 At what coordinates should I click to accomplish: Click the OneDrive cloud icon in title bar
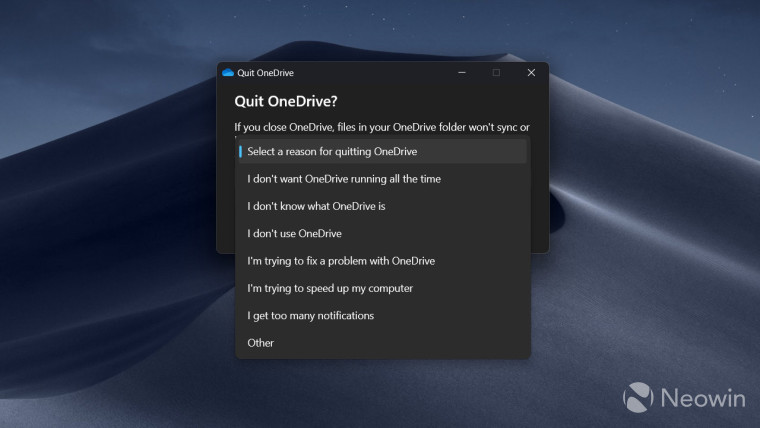point(228,73)
